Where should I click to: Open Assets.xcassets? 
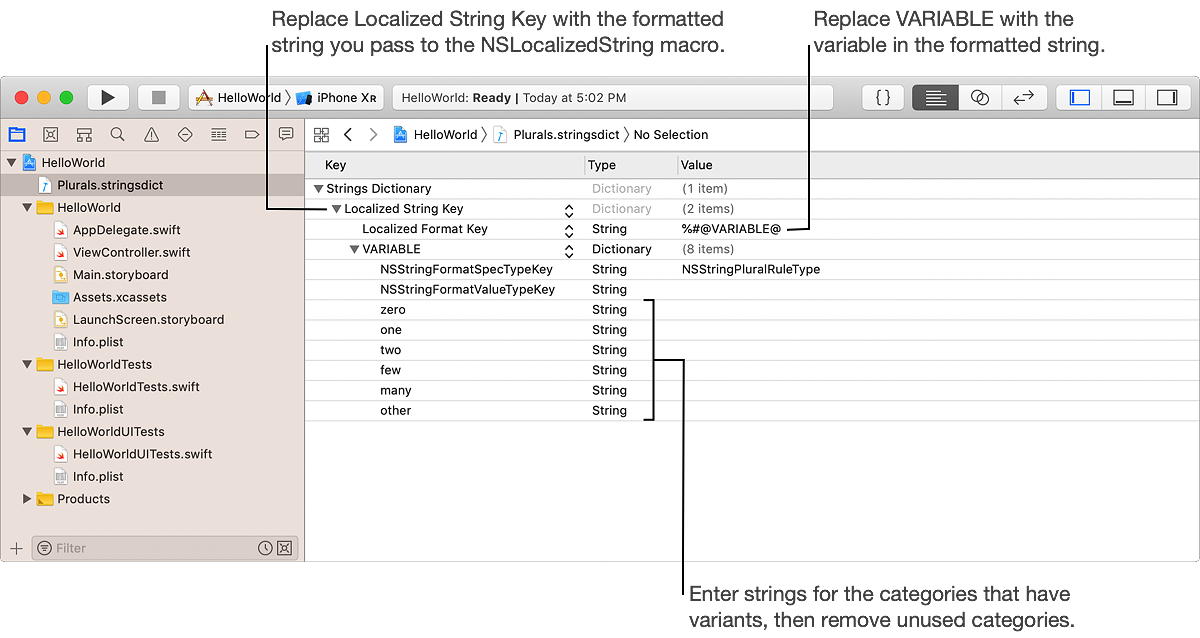(x=120, y=297)
